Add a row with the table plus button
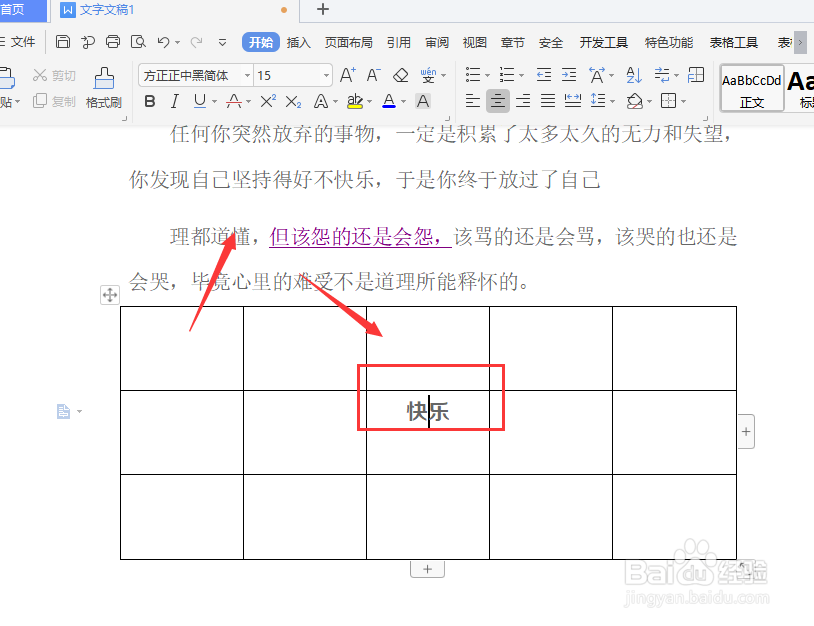 point(427,568)
